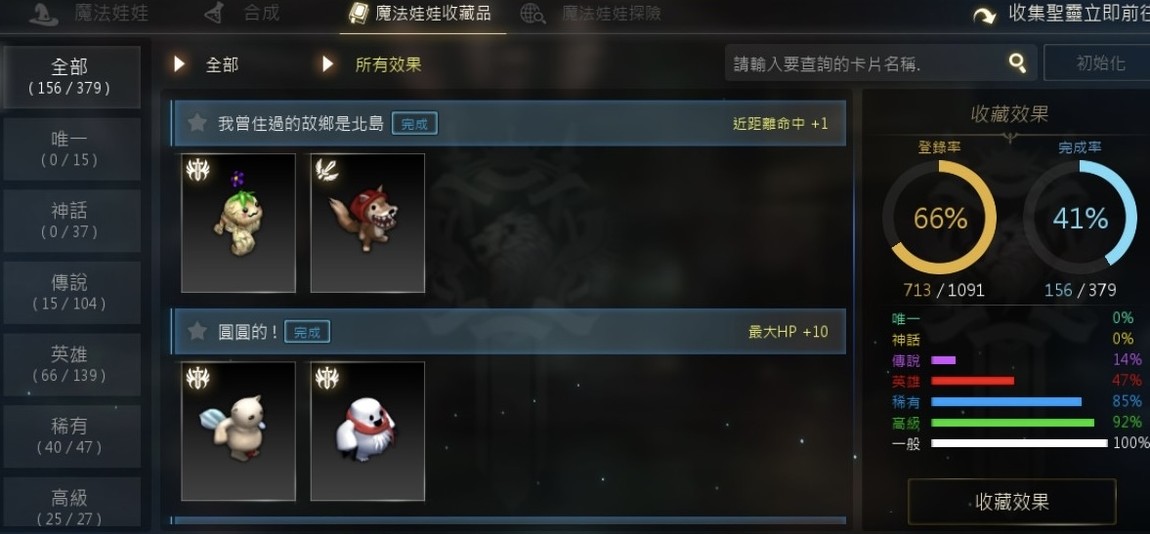Select the cream round cat doll card
The height and width of the screenshot is (534, 1150).
tap(238, 431)
